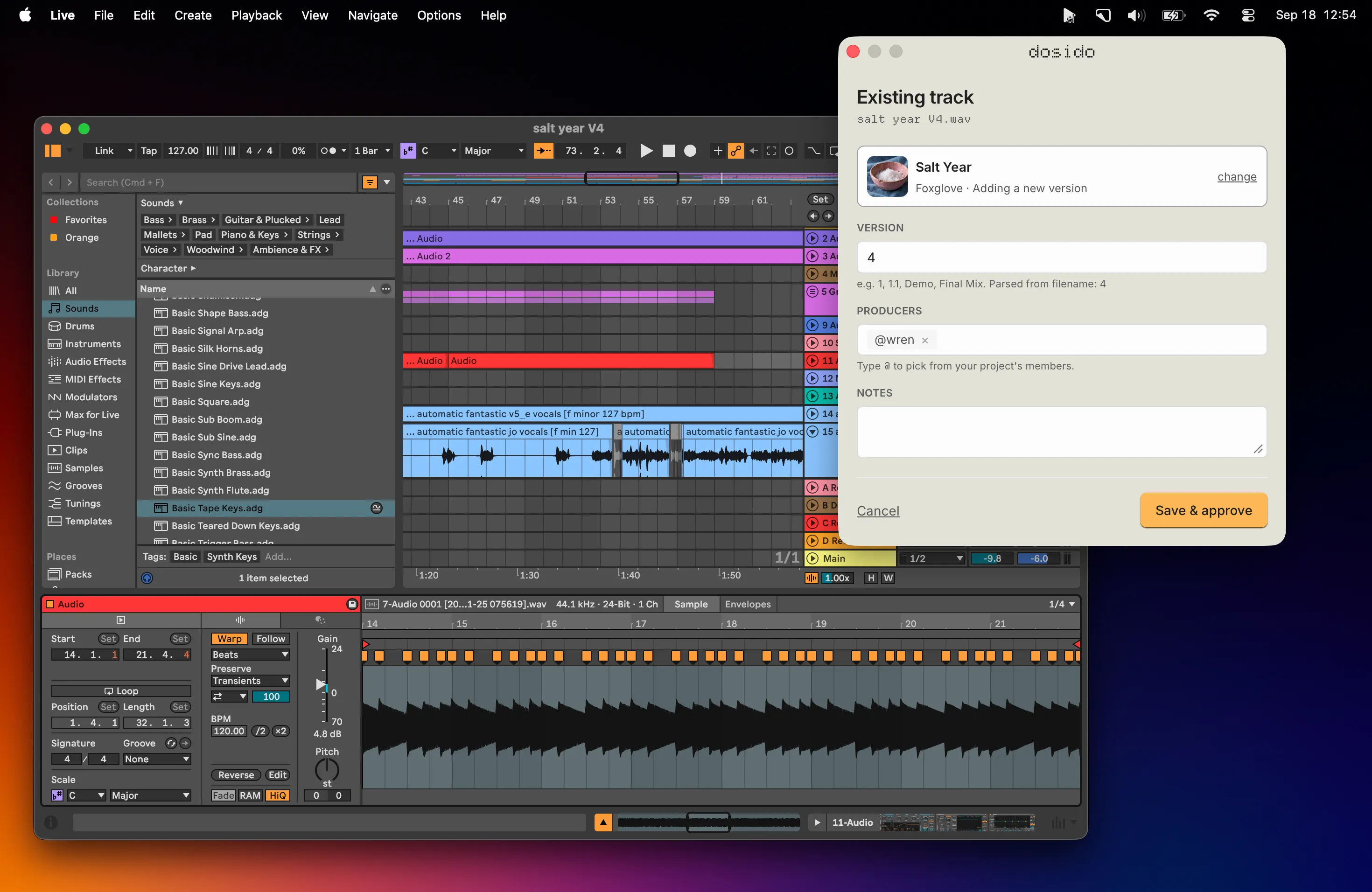Toggle browser preview headphone button

coord(147,578)
